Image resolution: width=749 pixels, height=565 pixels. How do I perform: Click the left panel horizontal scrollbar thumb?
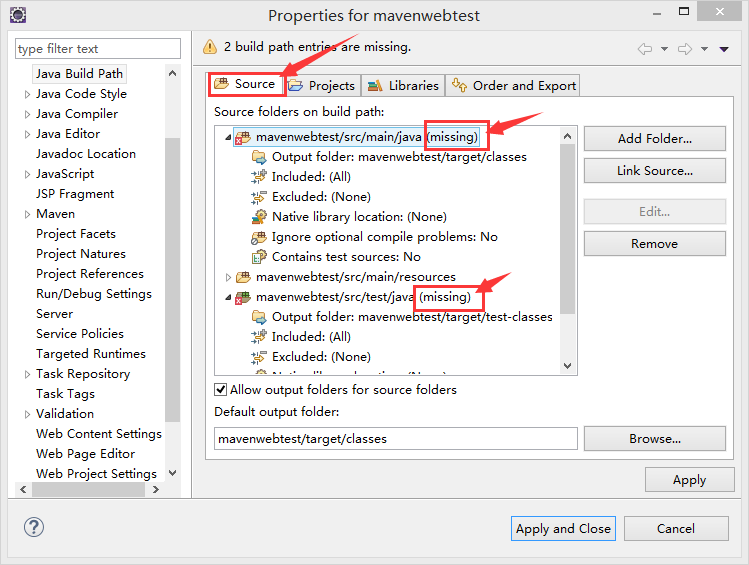pos(88,490)
